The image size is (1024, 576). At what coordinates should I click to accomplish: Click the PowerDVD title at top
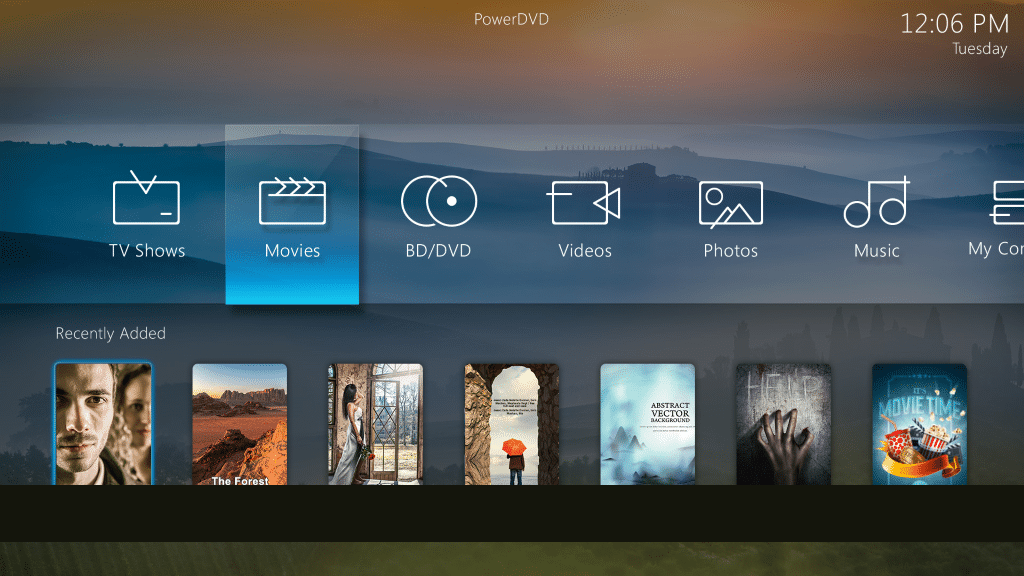click(511, 19)
